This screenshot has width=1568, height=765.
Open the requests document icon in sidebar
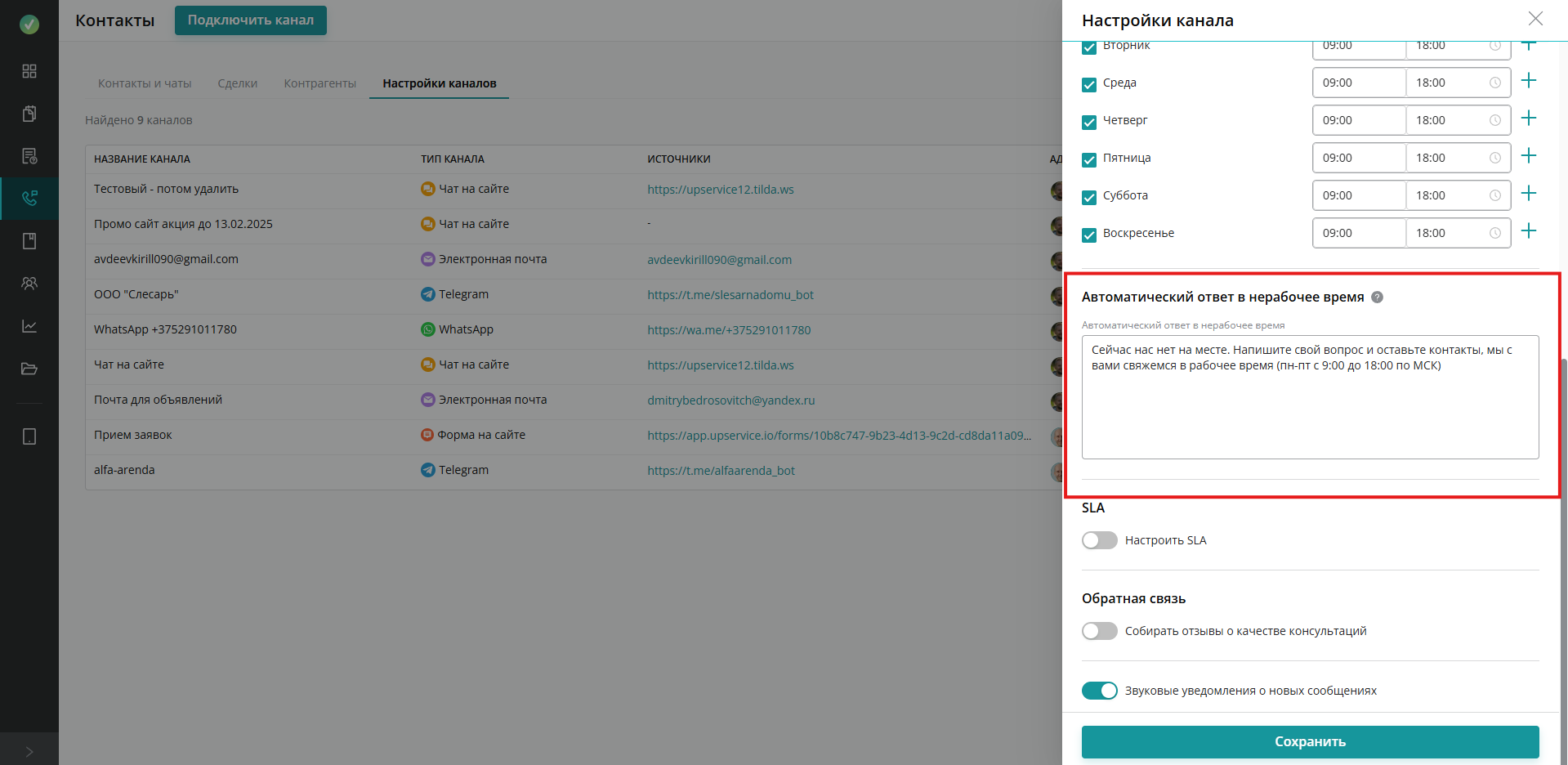(x=29, y=156)
